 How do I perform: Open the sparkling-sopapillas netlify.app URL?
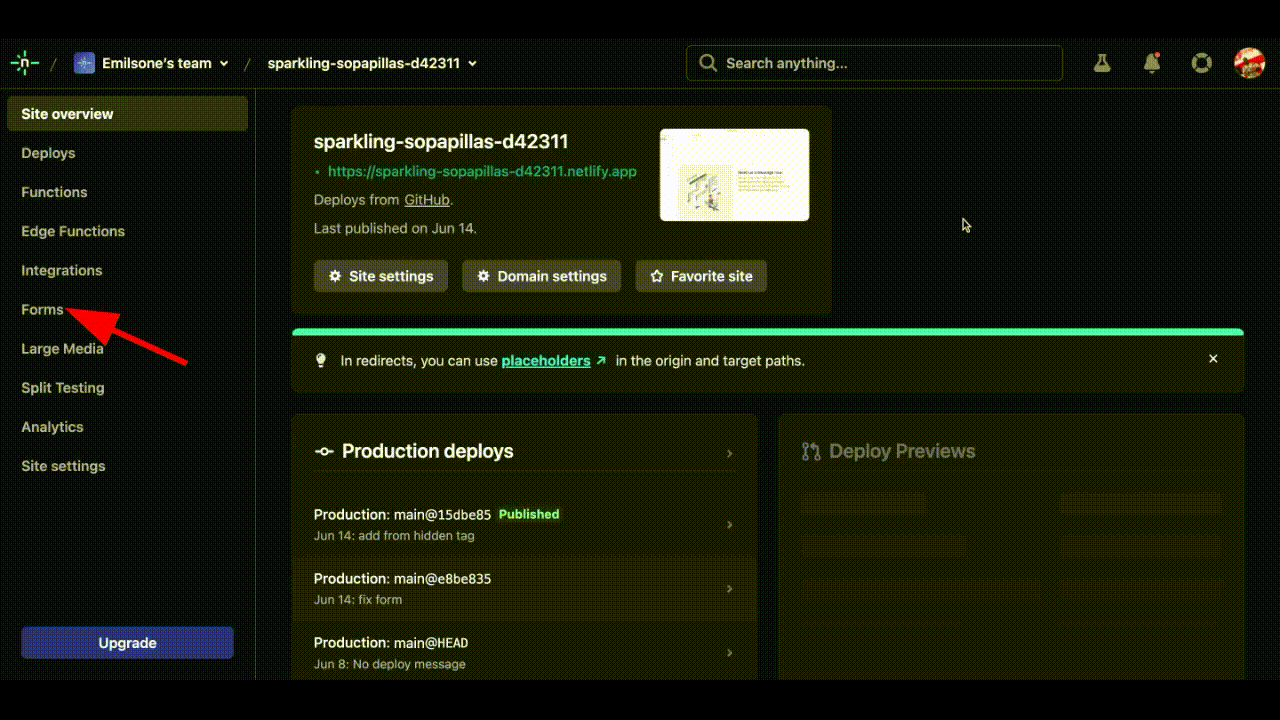[482, 171]
